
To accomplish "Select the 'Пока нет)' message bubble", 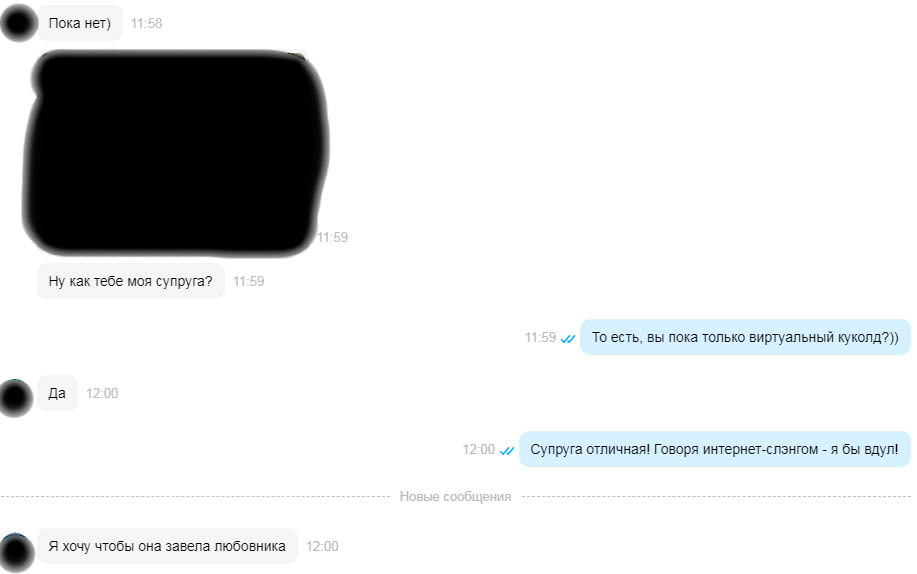I will point(80,23).
